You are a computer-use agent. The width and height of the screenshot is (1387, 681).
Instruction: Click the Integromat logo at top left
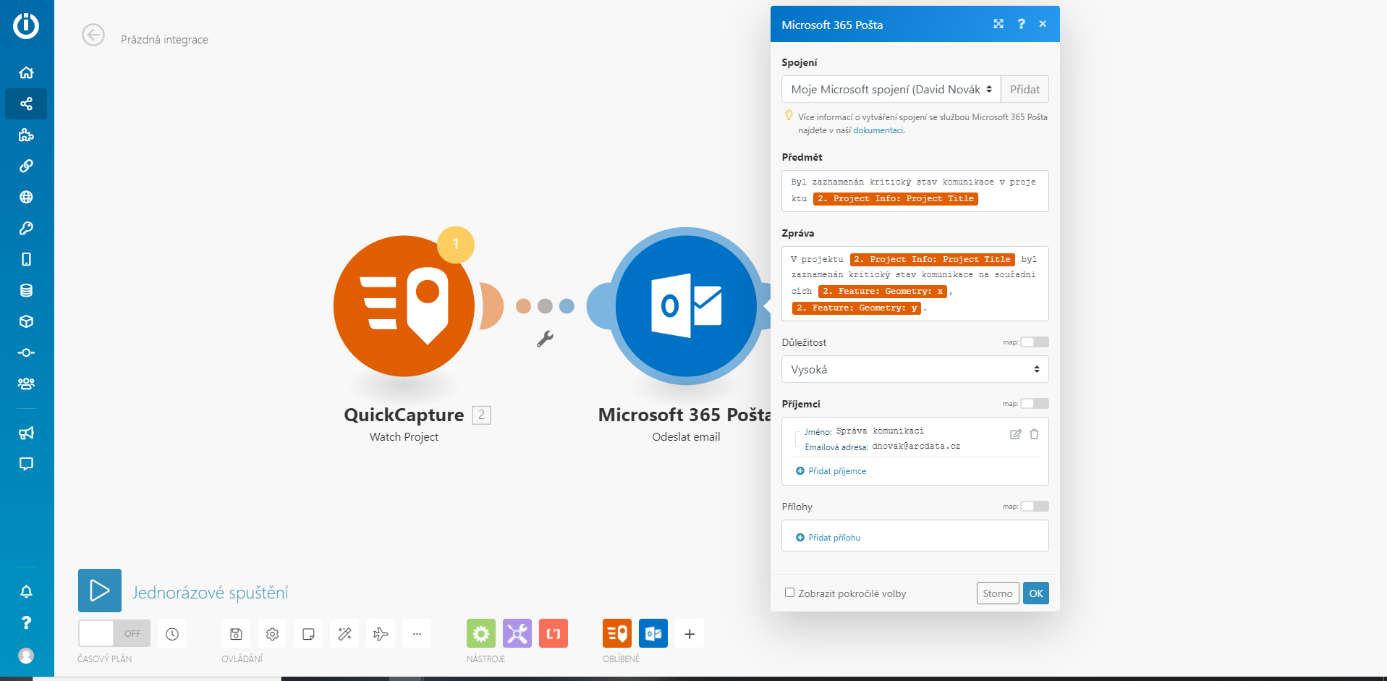click(26, 26)
